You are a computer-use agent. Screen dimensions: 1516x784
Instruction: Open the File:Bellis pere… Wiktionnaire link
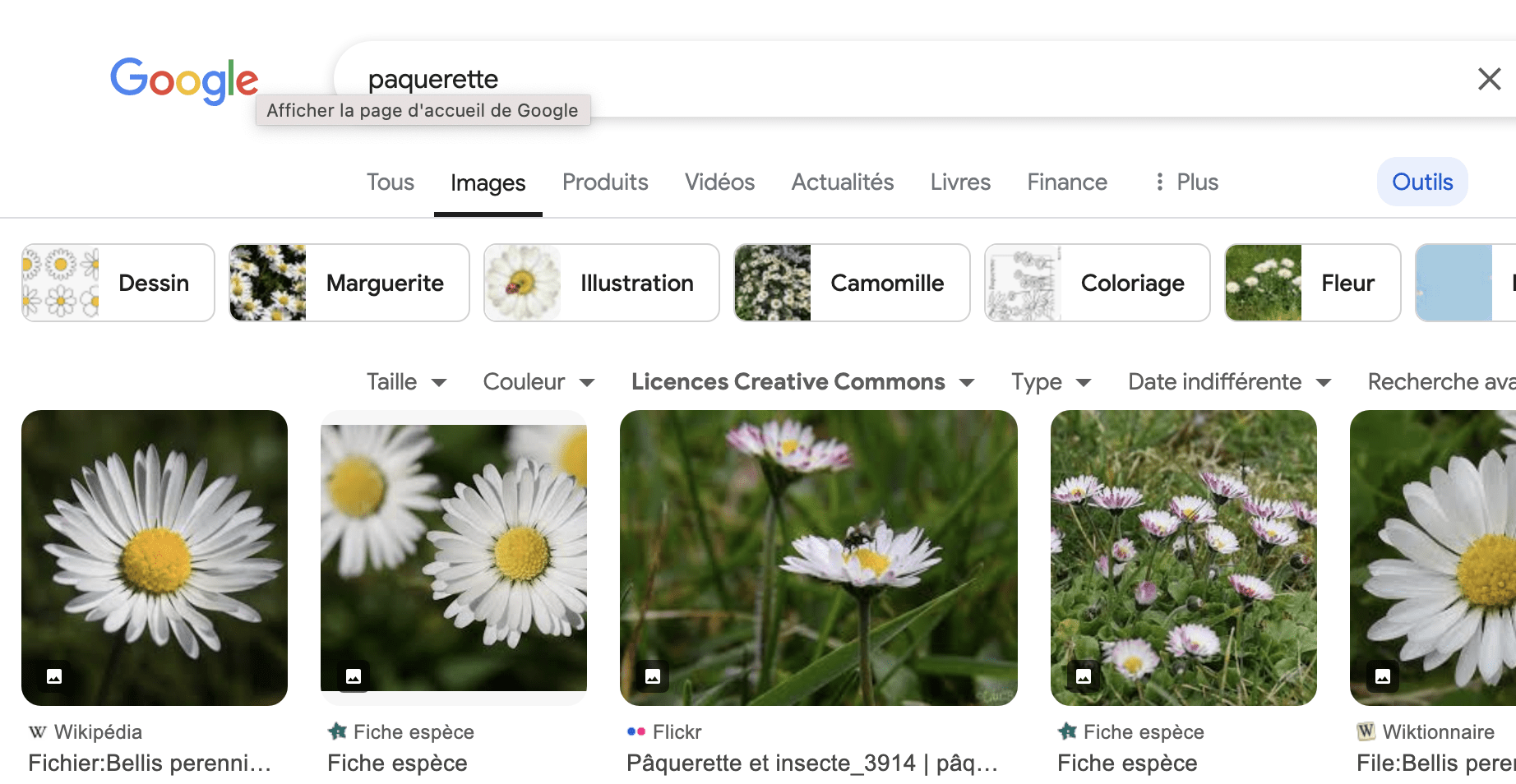(1436, 763)
